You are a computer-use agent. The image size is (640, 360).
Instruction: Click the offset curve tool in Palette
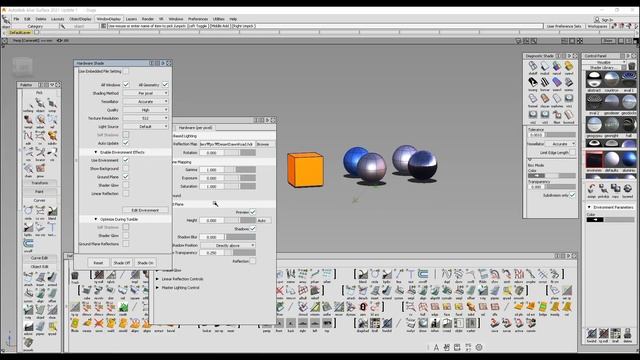(x=28, y=244)
